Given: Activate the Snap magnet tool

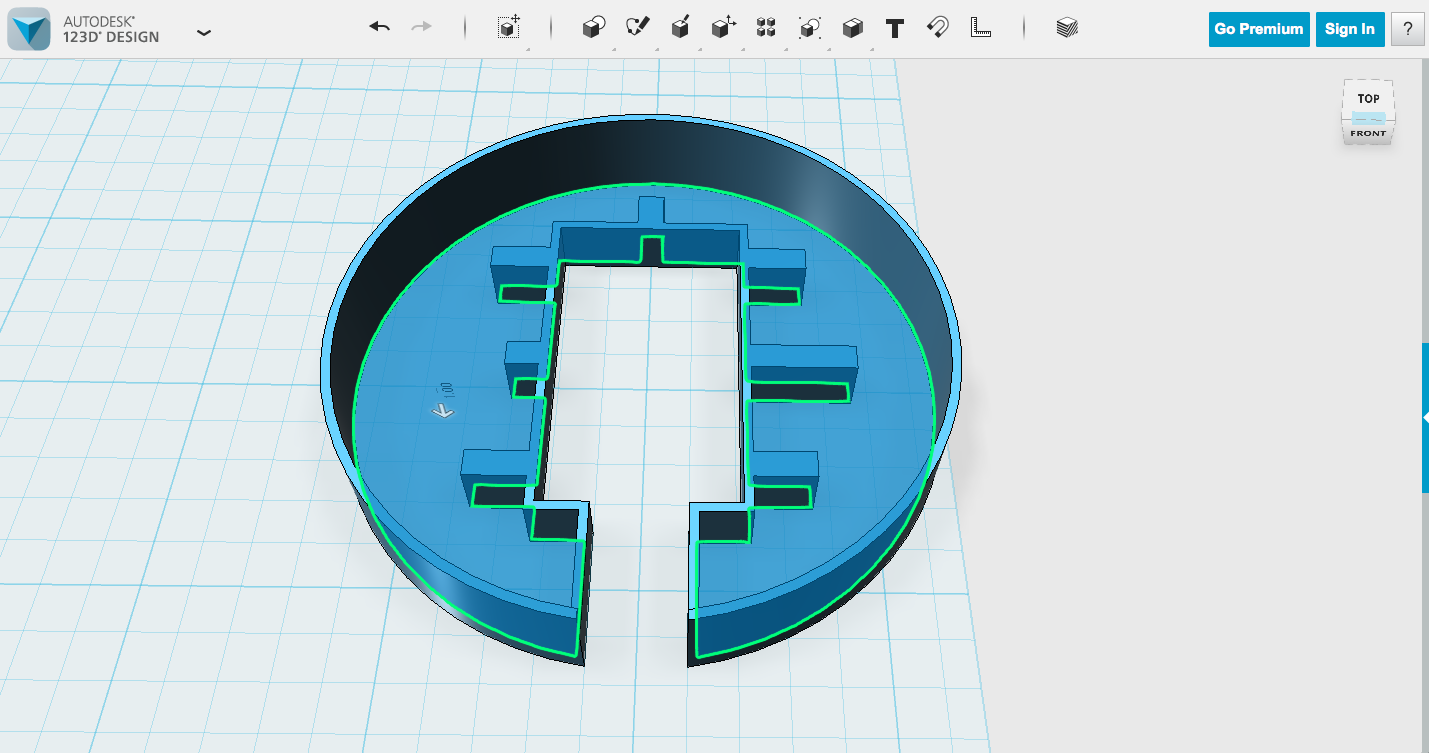Looking at the screenshot, I should point(938,27).
